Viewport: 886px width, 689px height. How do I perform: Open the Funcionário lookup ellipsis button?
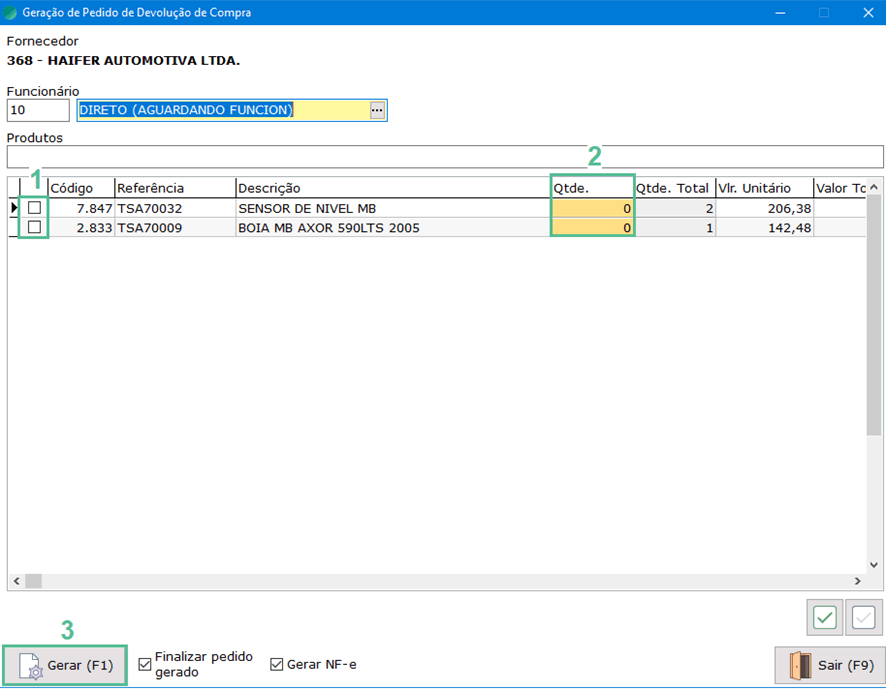[x=377, y=111]
